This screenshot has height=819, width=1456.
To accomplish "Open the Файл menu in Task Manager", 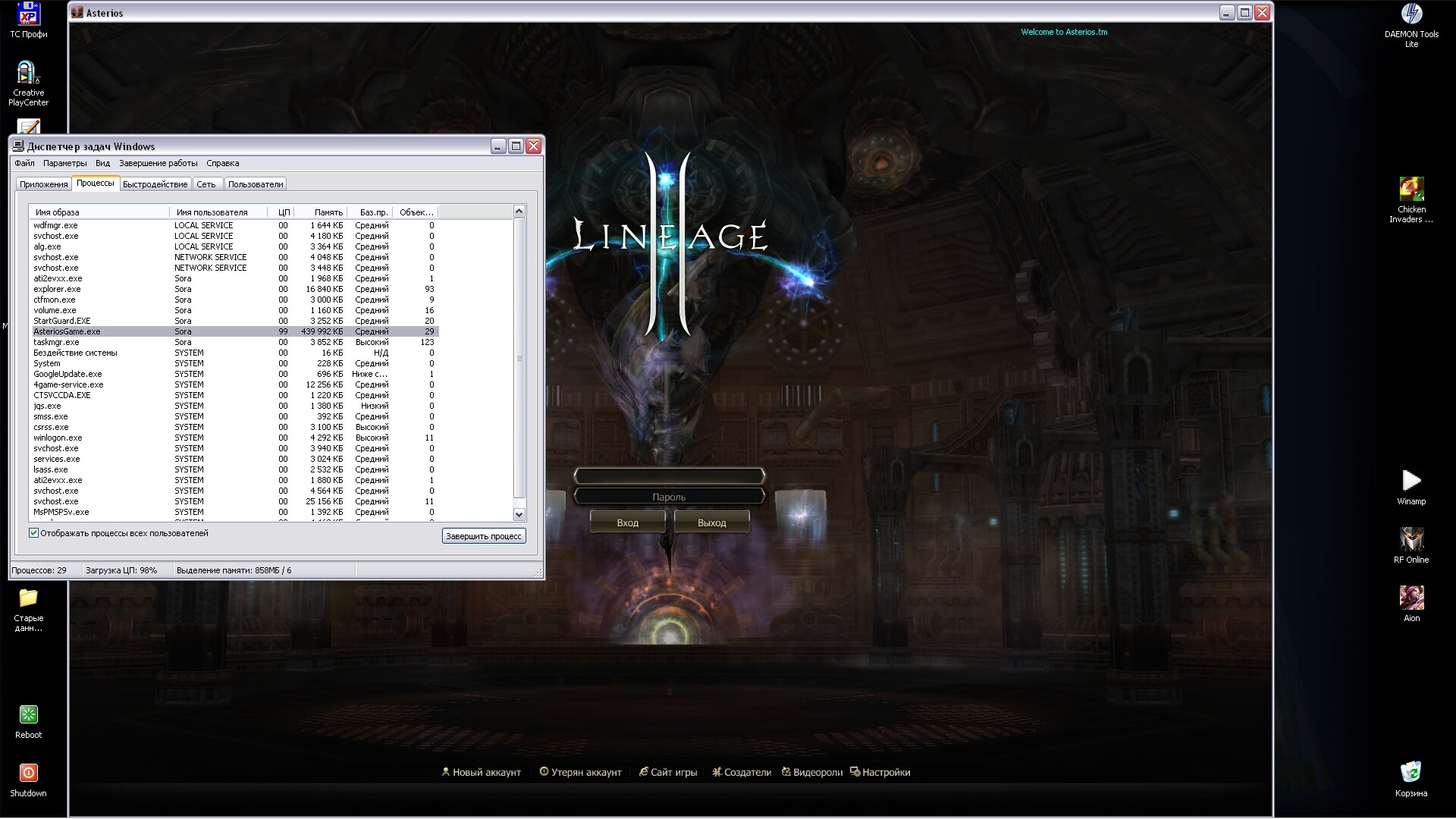I will [24, 163].
